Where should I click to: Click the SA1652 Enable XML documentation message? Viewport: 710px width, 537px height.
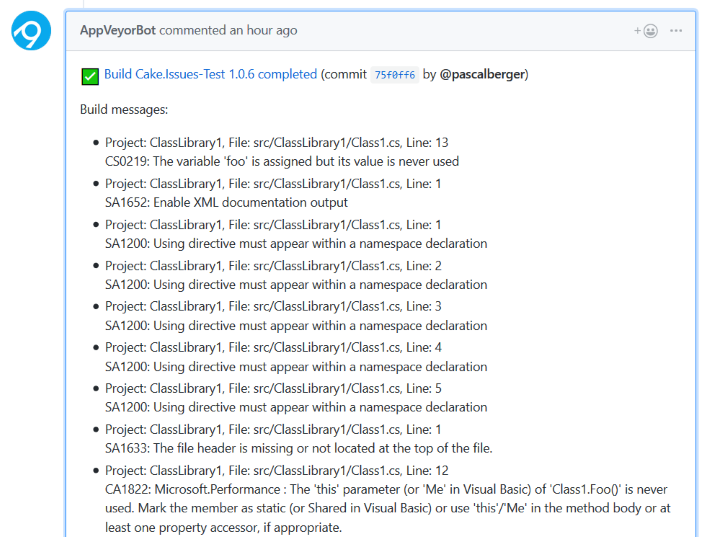(226, 202)
